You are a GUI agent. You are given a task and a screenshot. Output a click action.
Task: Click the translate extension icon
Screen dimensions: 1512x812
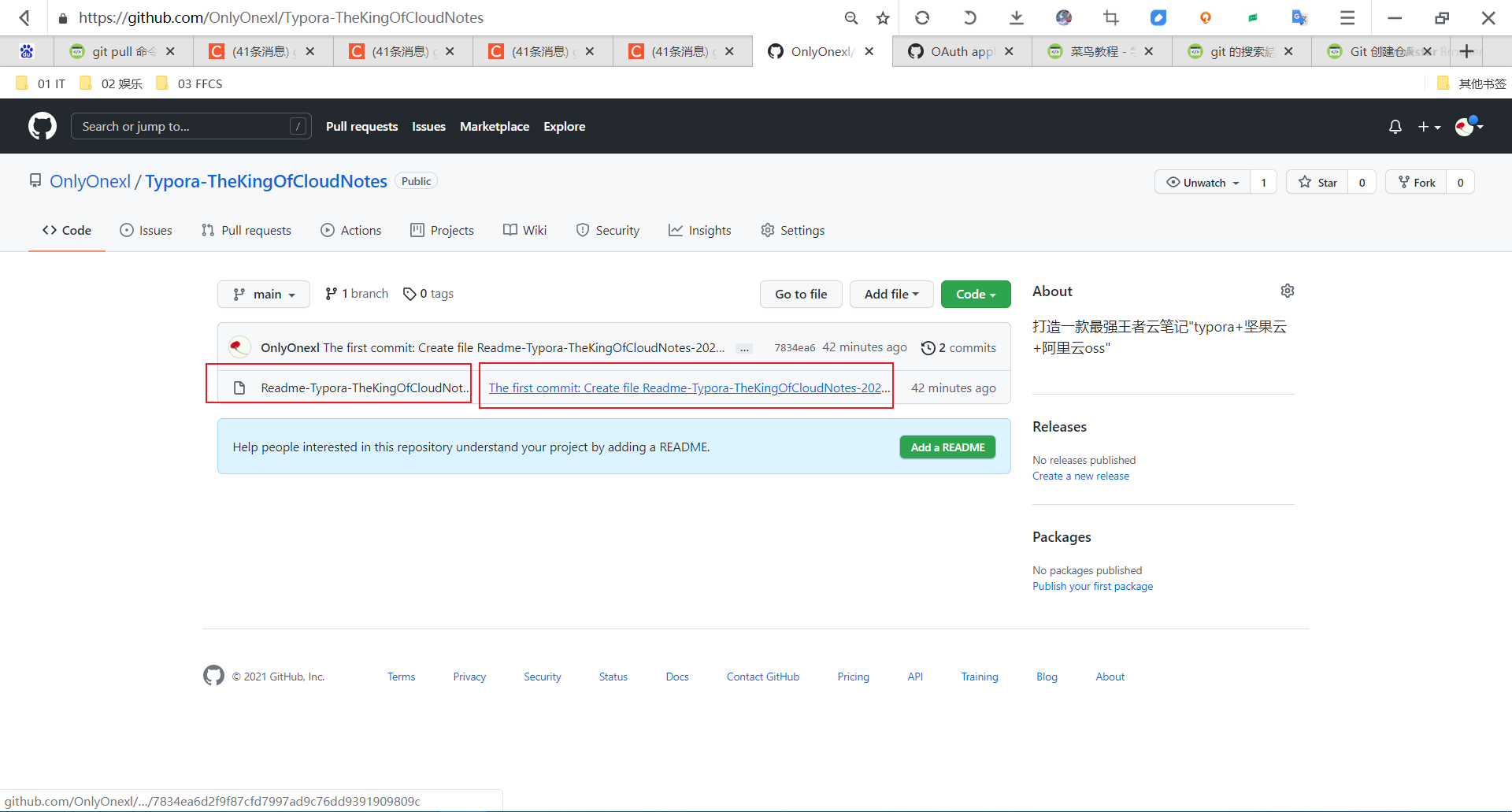tap(1300, 17)
